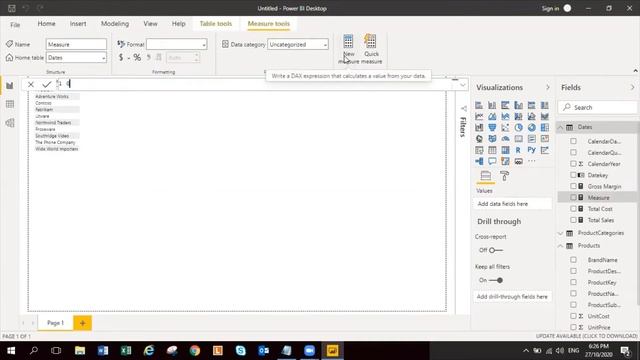Viewport: 640px width, 360px height.
Task: Select the filled map visual
Action: [492, 139]
